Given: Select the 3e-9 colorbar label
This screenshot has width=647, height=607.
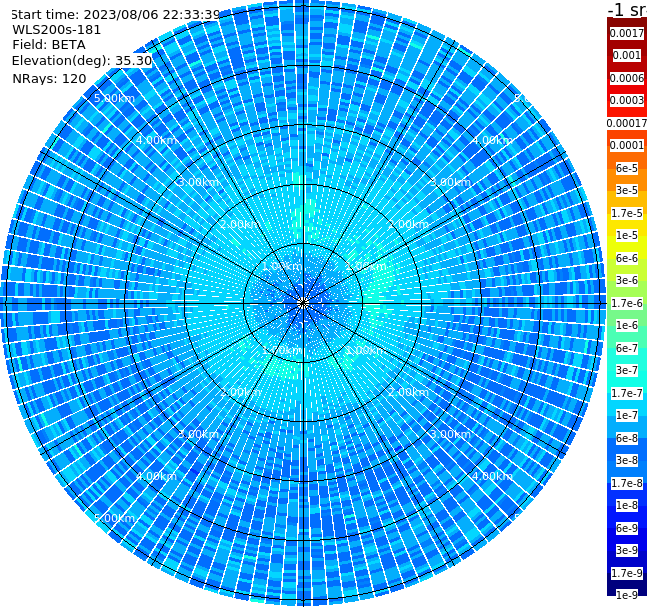Looking at the screenshot, I should (x=627, y=550).
